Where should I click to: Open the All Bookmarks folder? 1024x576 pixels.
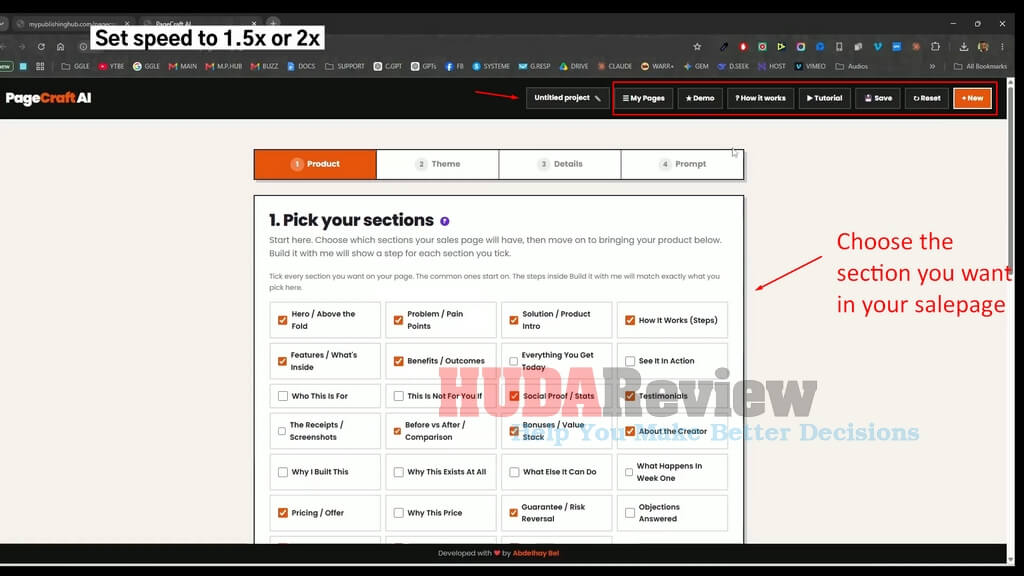980,67
